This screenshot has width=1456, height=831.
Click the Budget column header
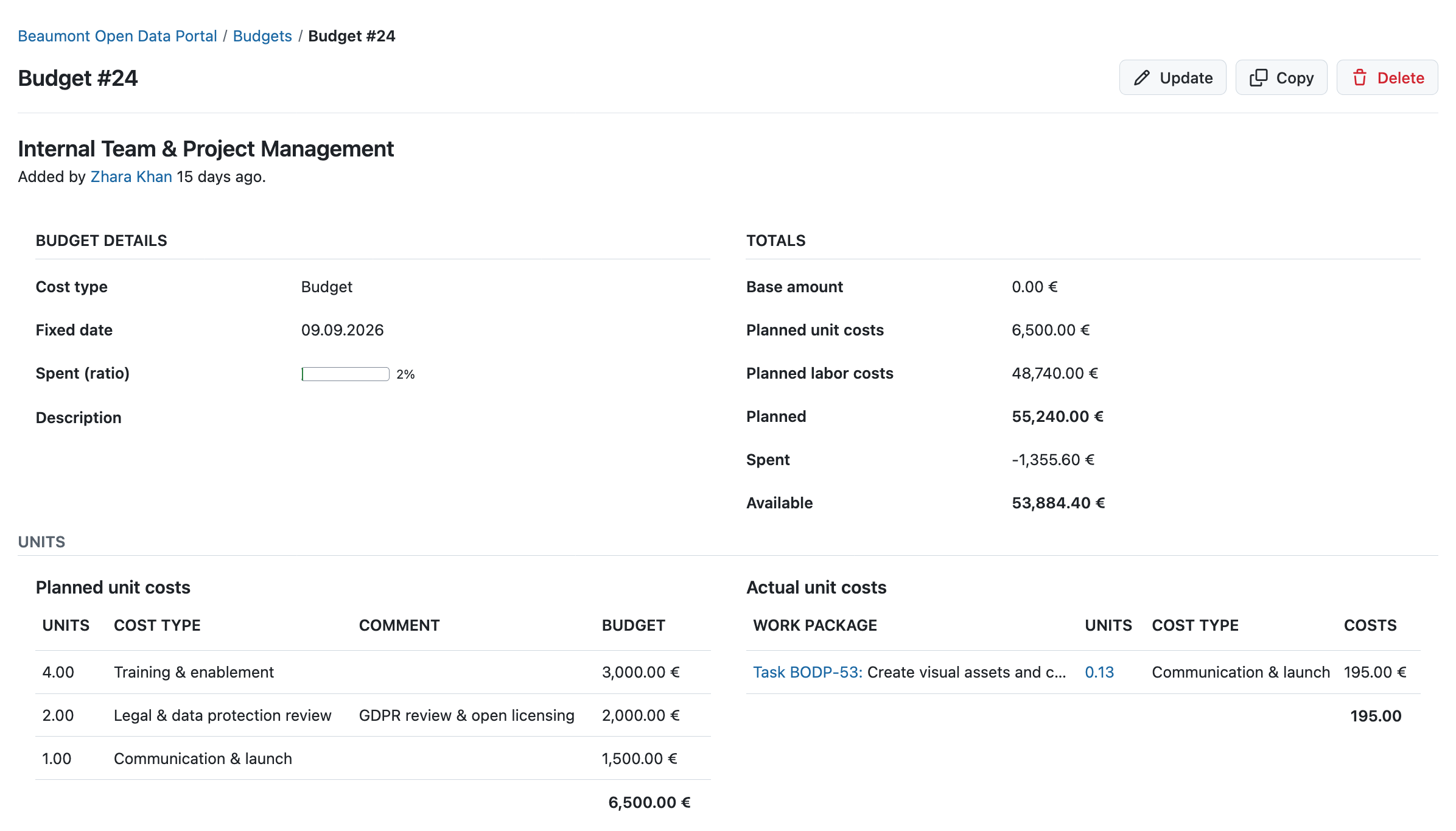[634, 625]
